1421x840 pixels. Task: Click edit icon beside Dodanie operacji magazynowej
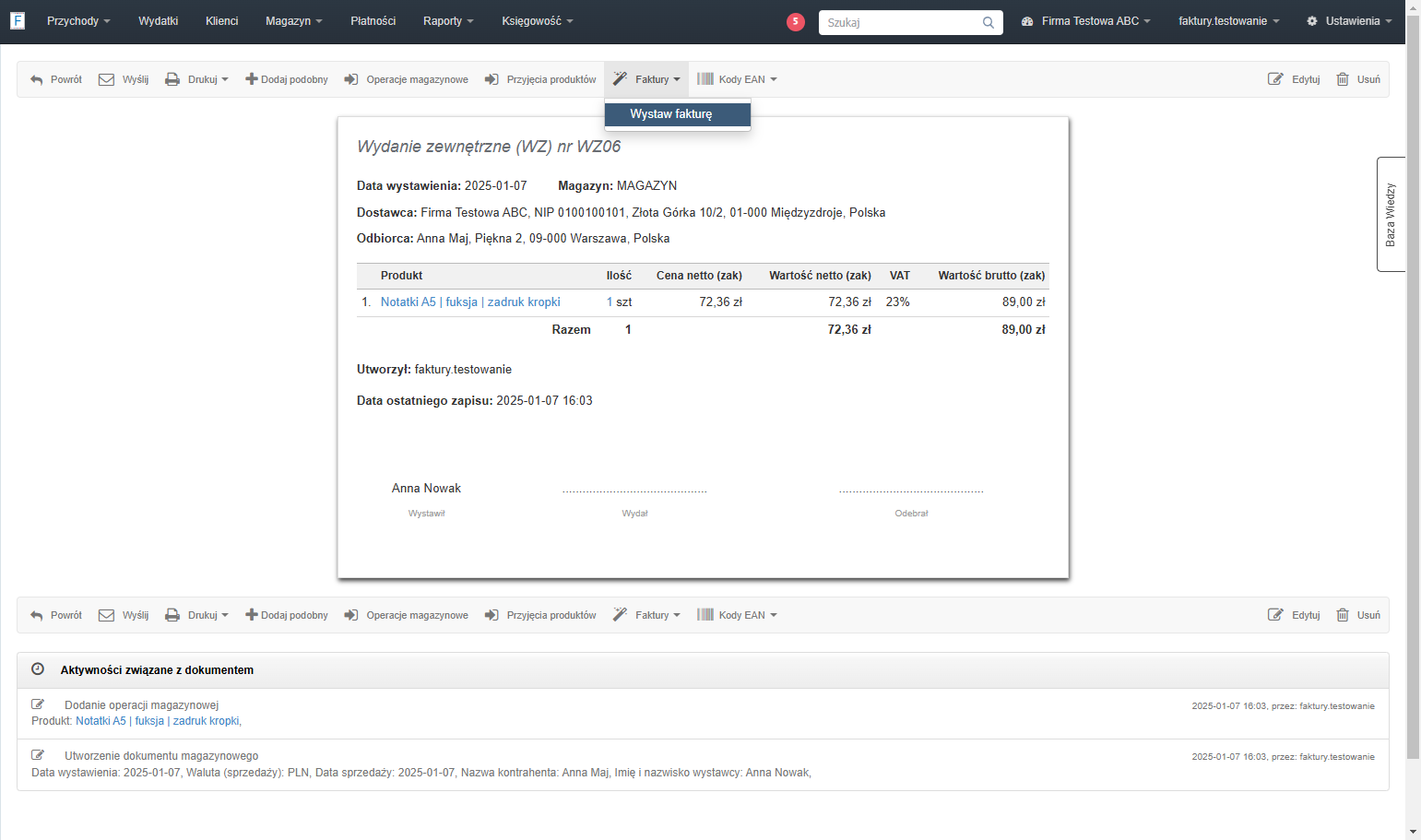[x=38, y=704]
